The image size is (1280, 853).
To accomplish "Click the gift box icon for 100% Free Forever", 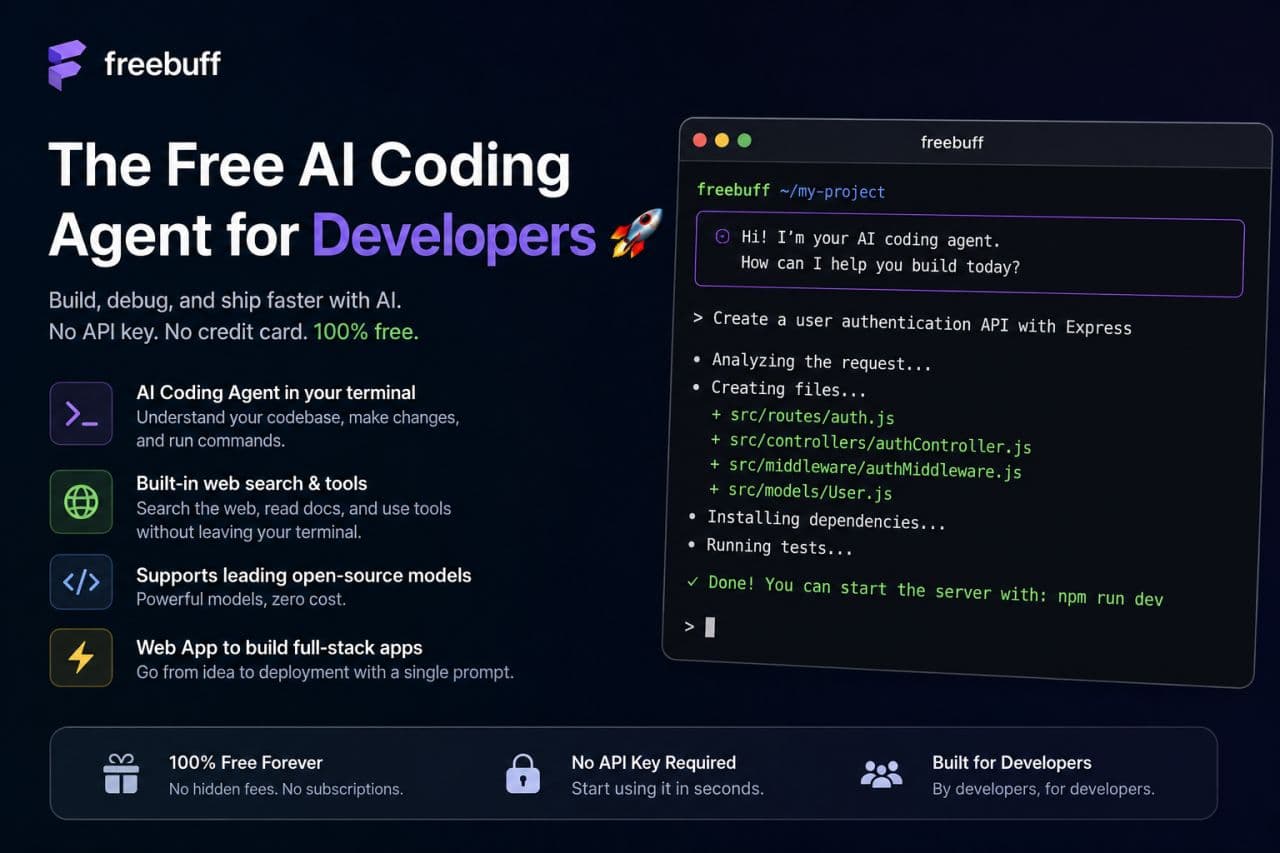I will 121,774.
